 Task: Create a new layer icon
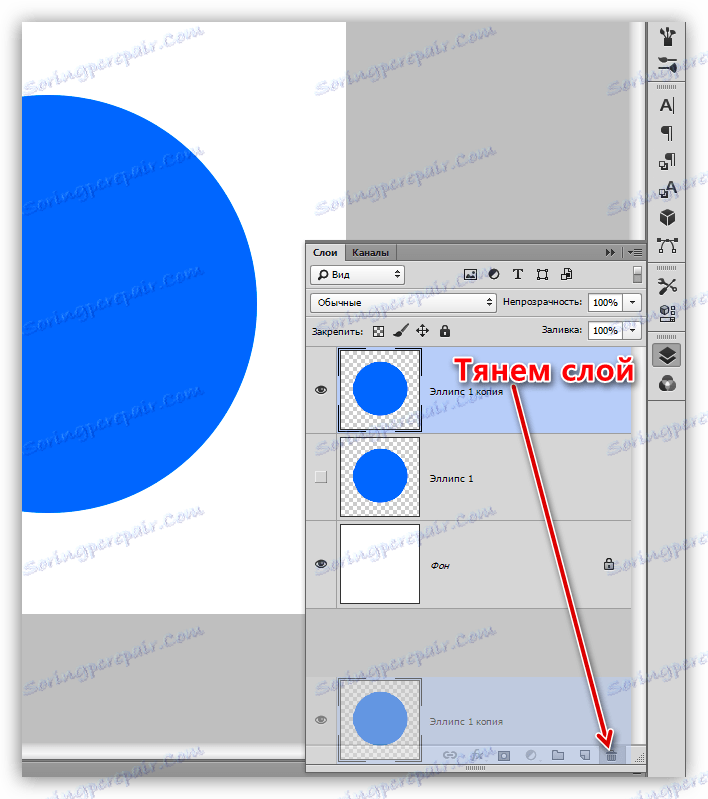[x=585, y=755]
